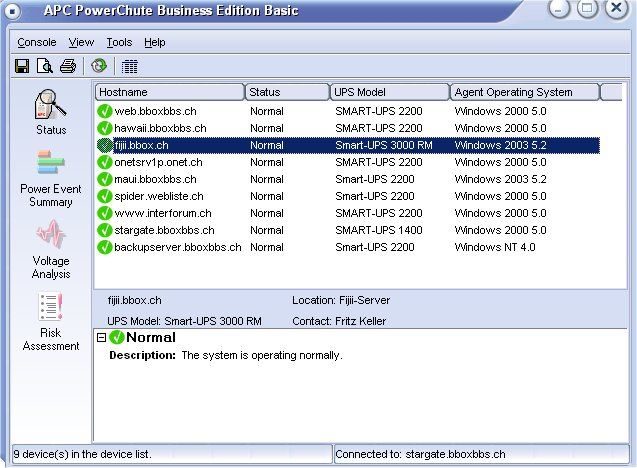Click the status icon for web.bboxbbs.ch

[105, 111]
